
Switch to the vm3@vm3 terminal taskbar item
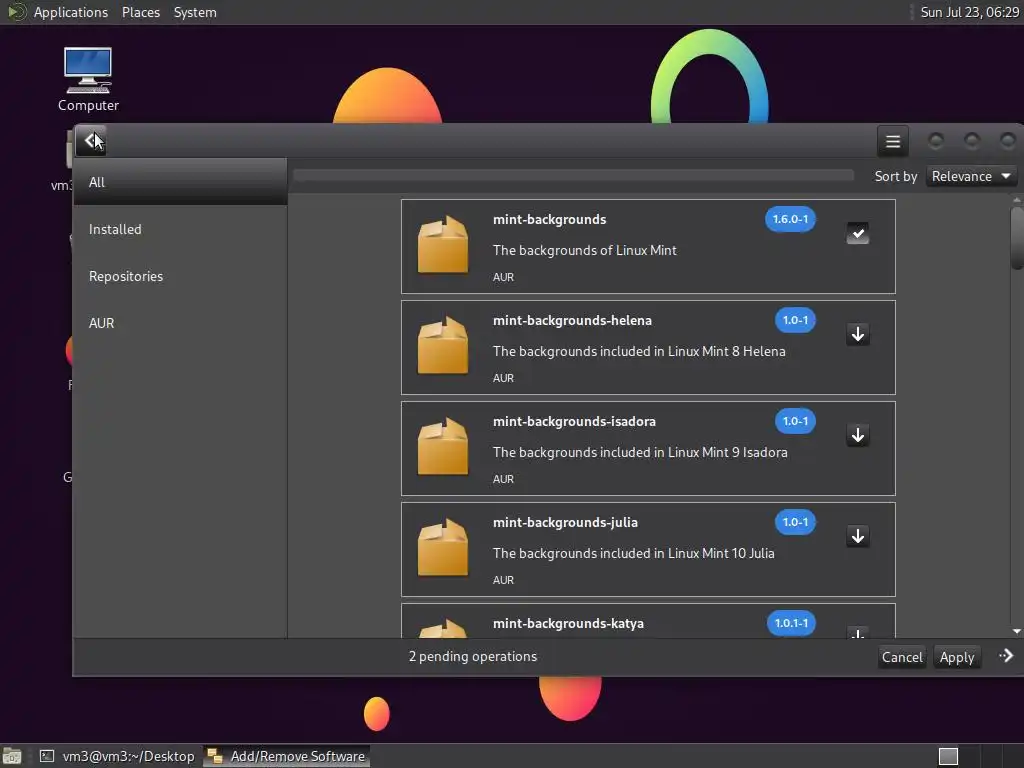118,756
